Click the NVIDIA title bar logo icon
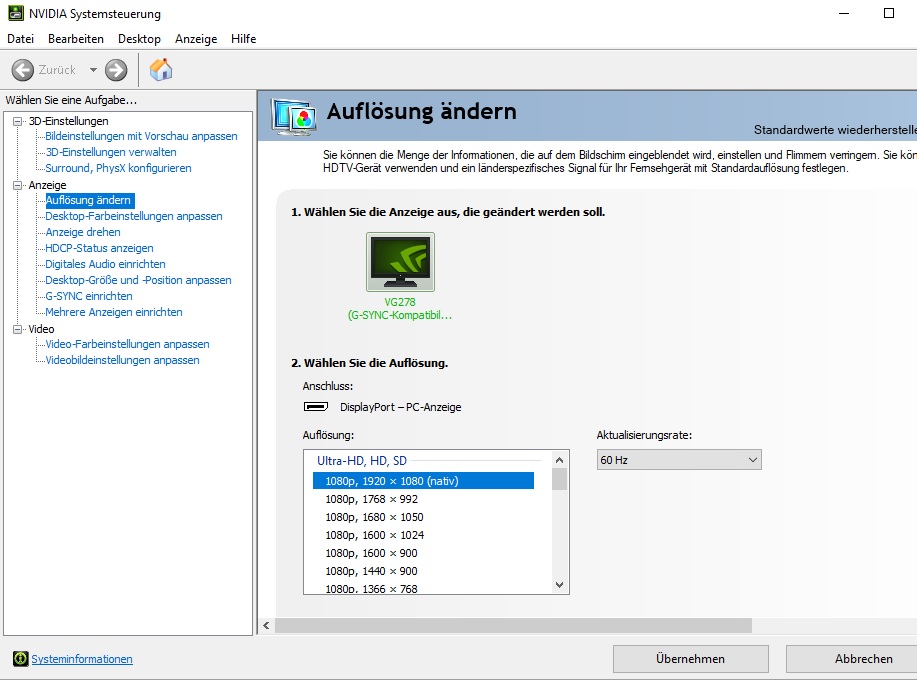 (16, 13)
